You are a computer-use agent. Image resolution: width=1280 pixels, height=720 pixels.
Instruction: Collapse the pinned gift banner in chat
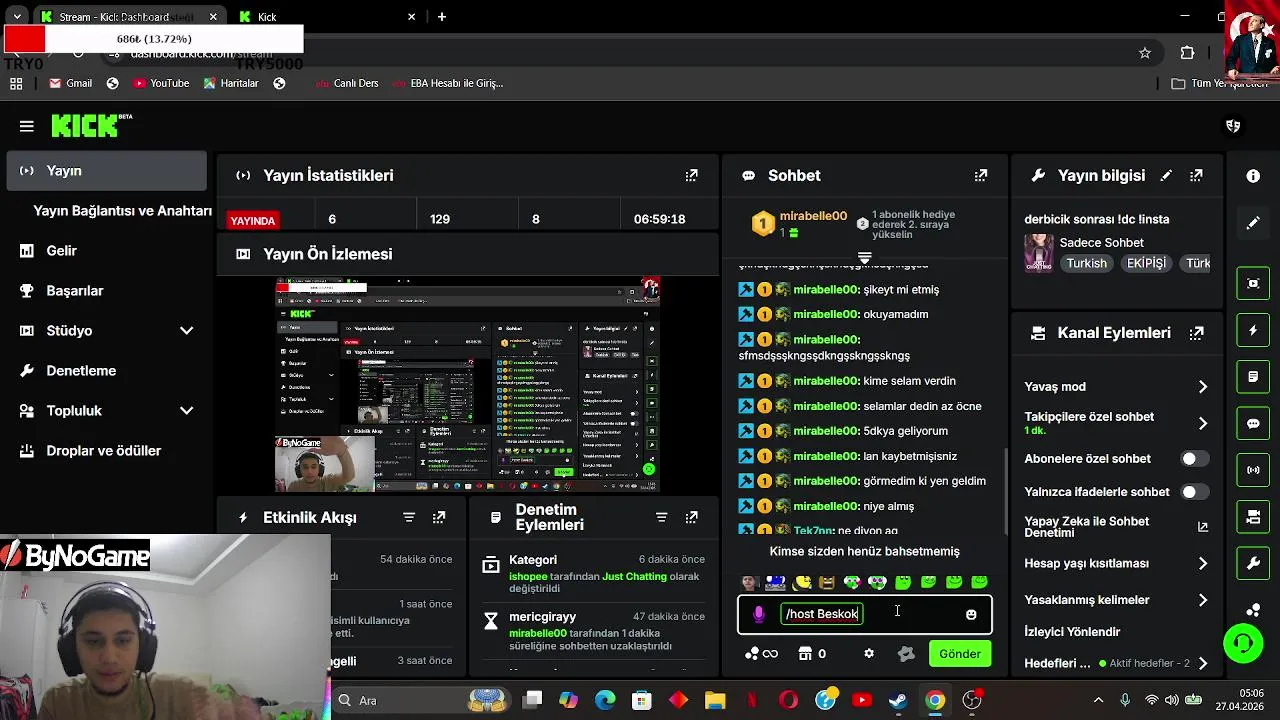tap(865, 257)
